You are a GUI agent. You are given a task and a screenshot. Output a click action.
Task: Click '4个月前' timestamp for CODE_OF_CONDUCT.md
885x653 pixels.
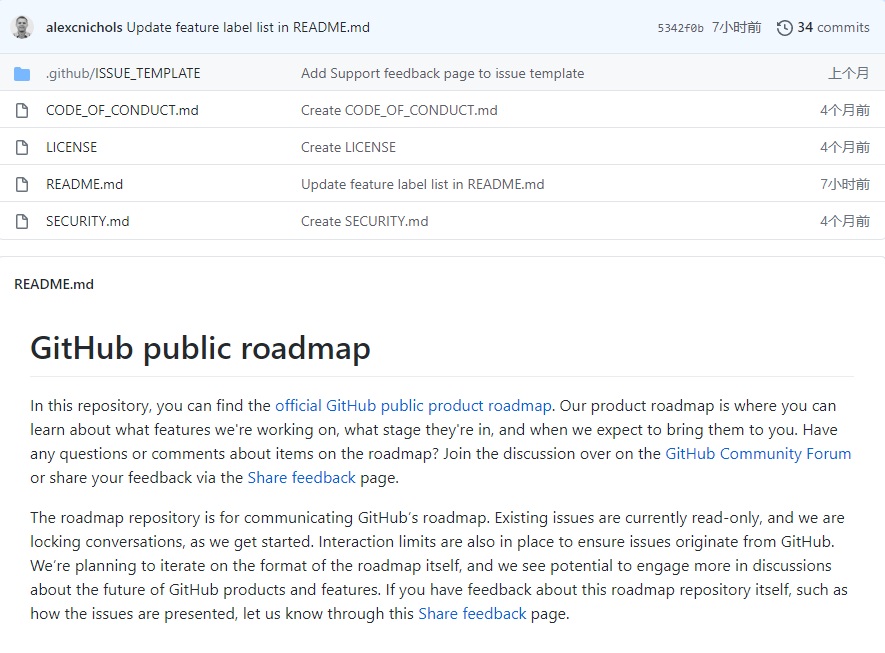tap(845, 110)
